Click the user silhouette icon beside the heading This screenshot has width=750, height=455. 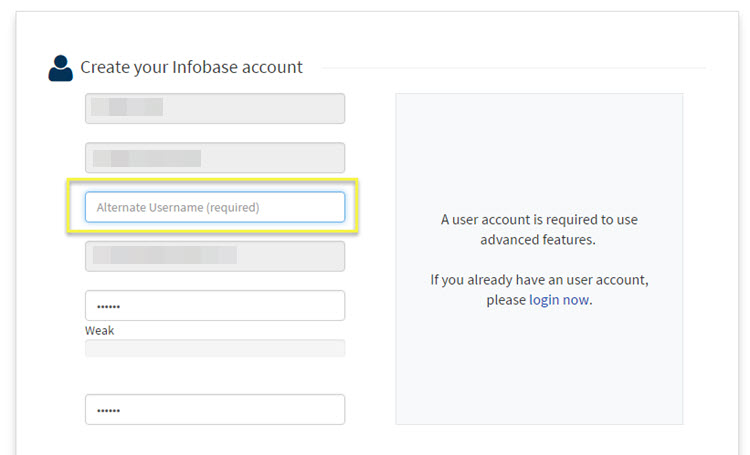pos(60,68)
